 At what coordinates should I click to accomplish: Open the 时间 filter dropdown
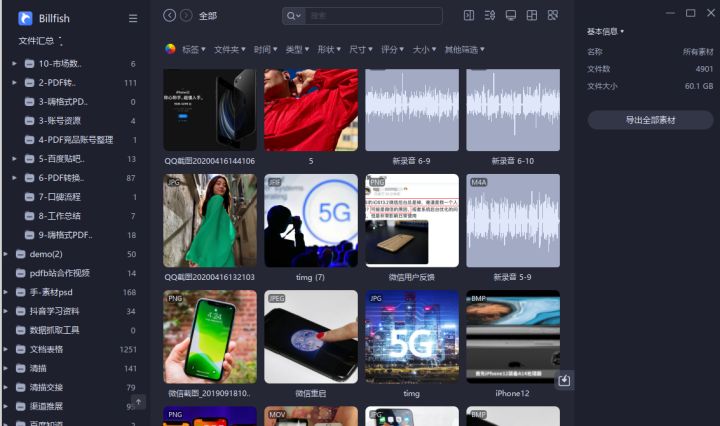(265, 49)
